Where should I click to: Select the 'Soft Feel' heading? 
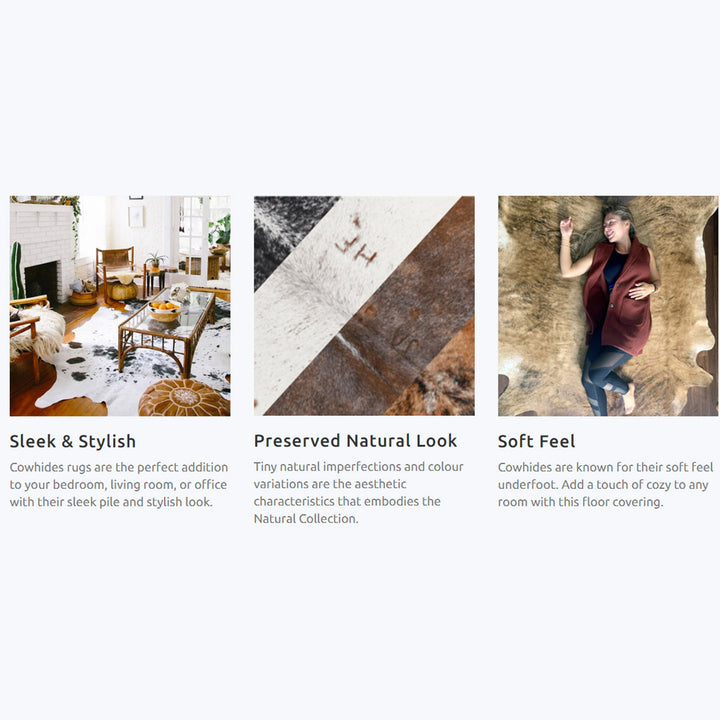(x=536, y=441)
